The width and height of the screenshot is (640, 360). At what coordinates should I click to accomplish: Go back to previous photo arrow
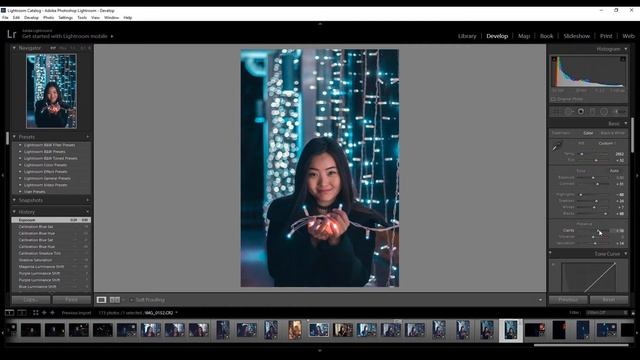point(44,313)
